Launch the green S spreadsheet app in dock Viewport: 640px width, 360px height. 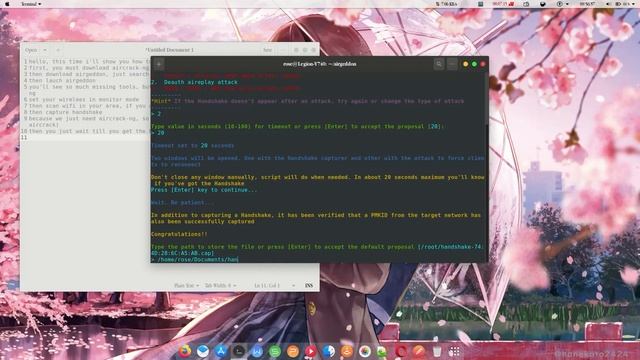point(275,351)
